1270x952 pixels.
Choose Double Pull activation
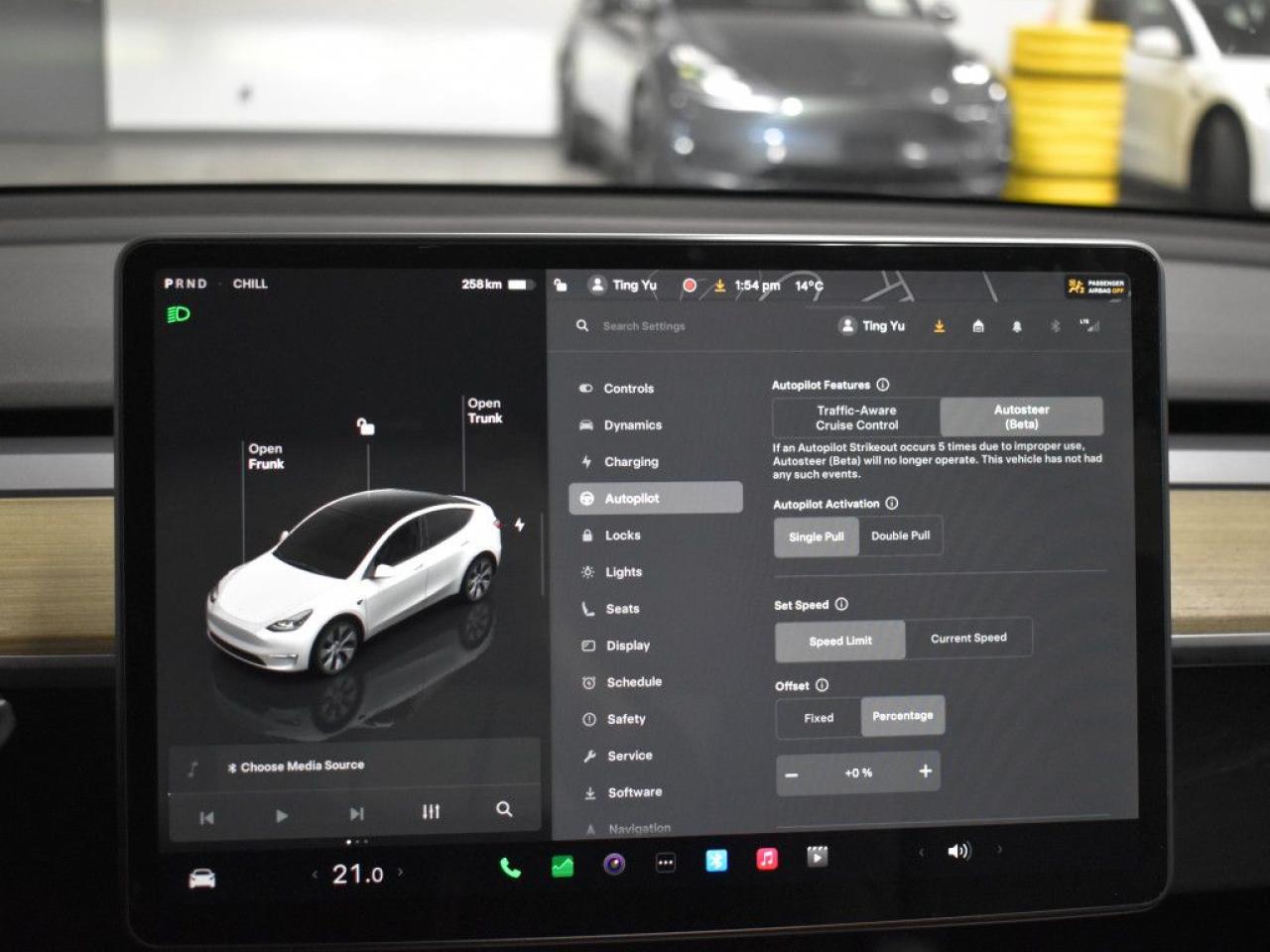901,535
